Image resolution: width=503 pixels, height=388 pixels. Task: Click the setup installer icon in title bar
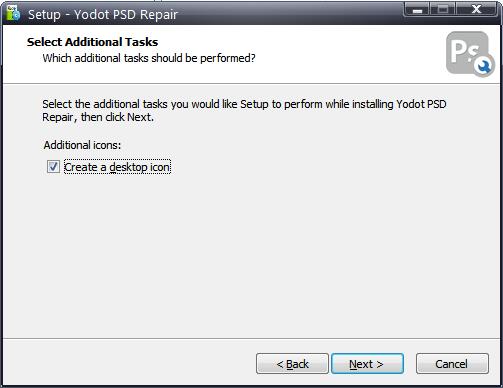coord(13,14)
